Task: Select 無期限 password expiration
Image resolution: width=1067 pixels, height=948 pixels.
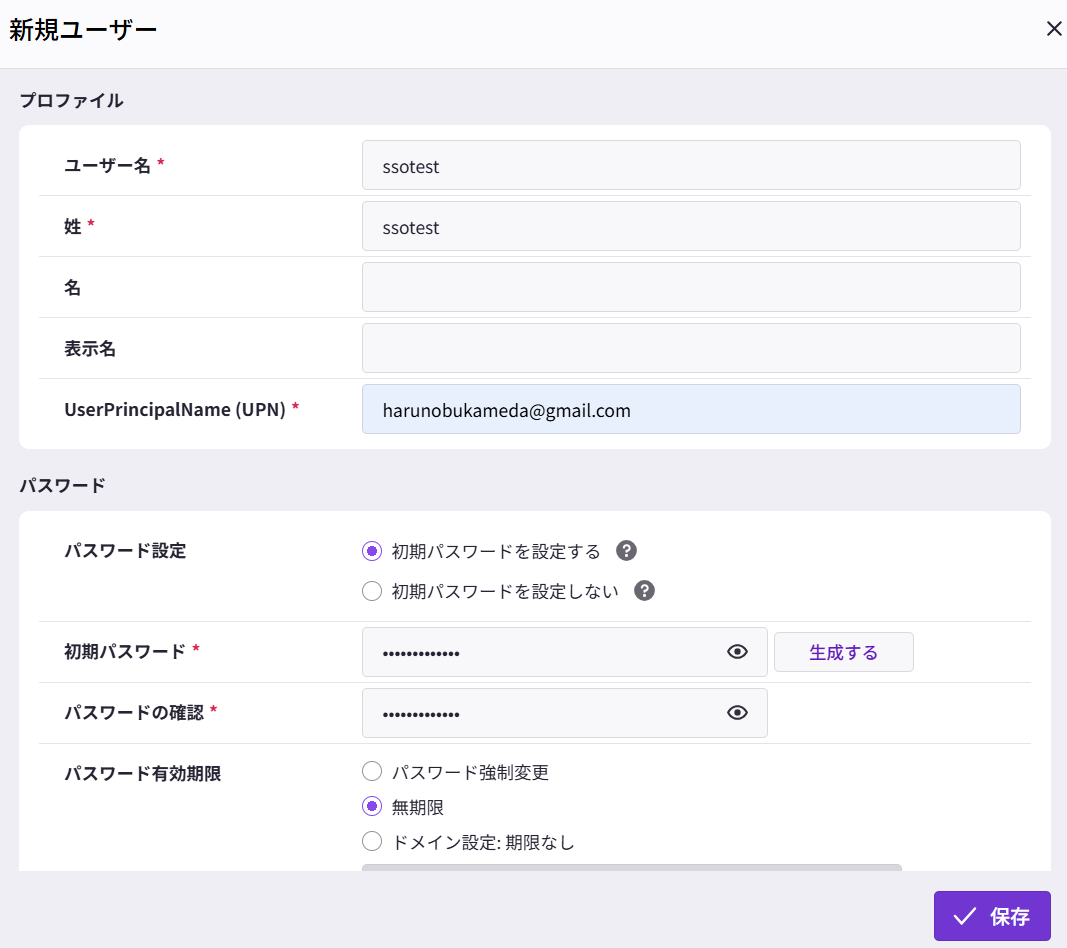Action: 372,807
